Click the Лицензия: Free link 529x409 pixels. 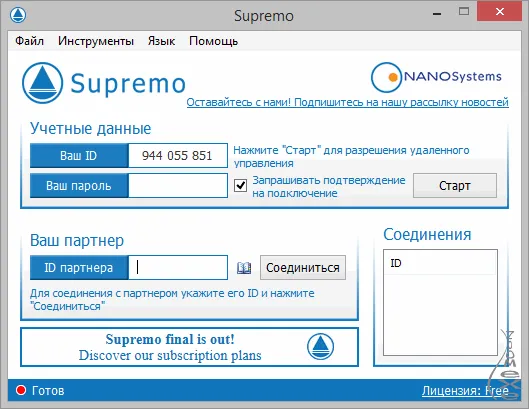pos(465,391)
